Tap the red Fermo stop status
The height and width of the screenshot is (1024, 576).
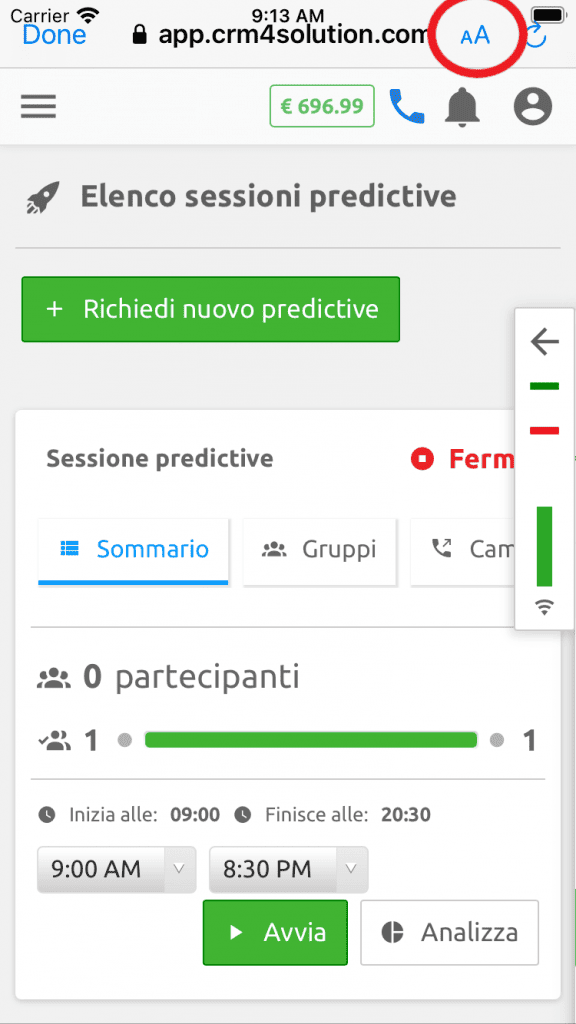point(462,459)
